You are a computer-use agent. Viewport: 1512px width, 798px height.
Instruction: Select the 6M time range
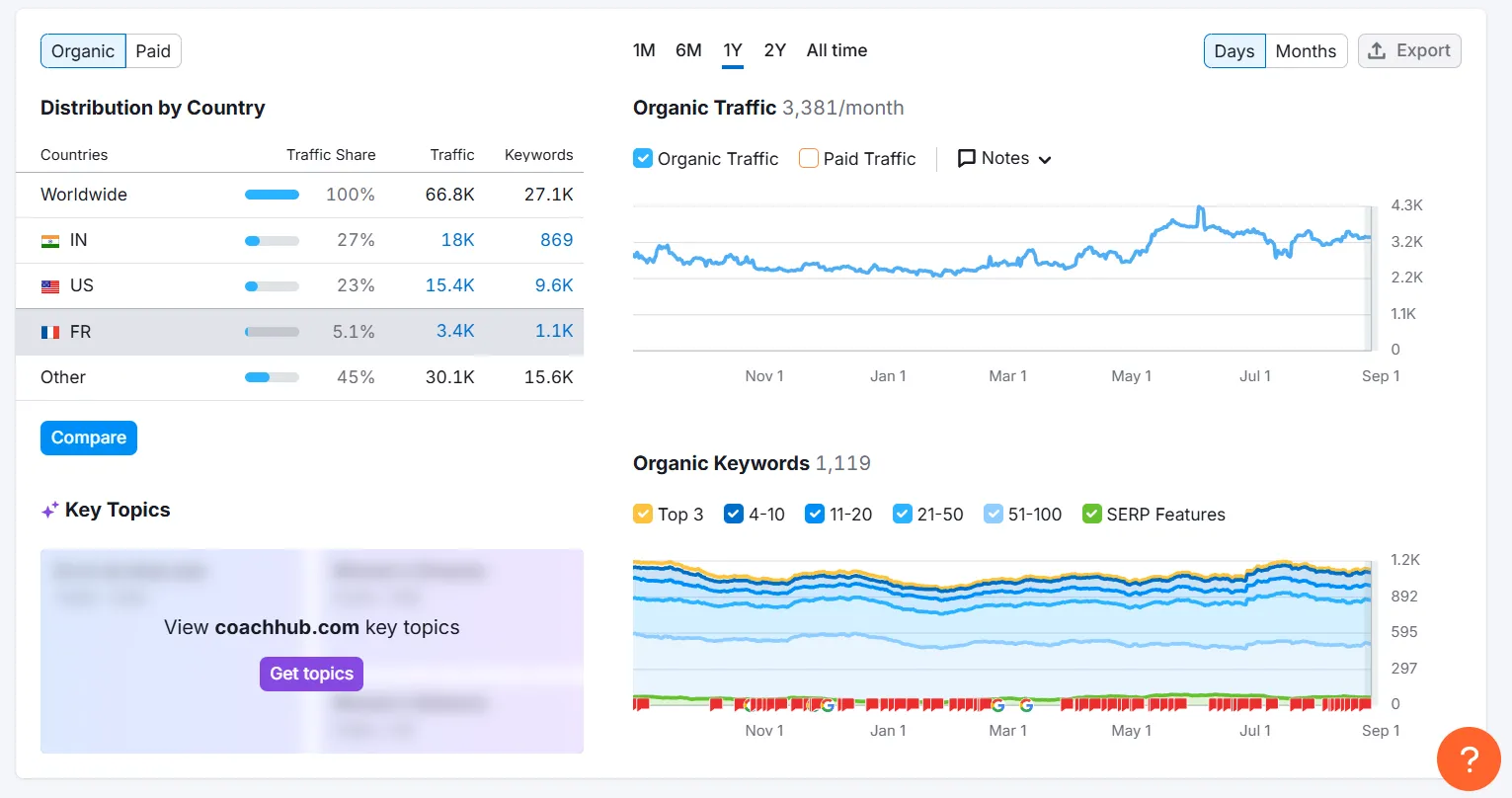[x=688, y=50]
